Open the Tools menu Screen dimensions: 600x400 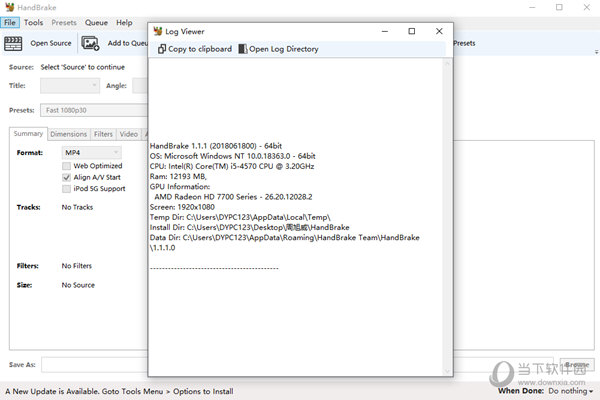click(x=33, y=23)
